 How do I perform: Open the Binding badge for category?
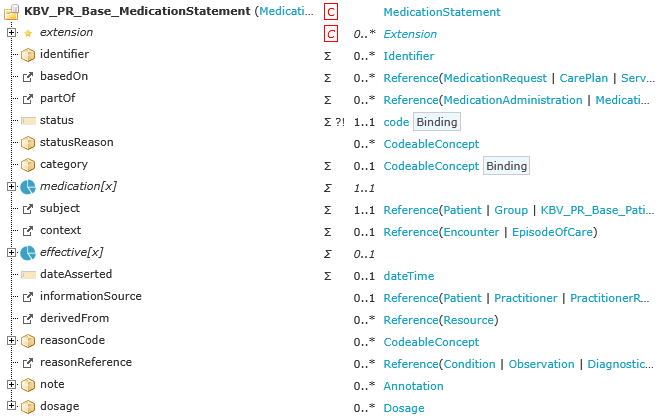[x=506, y=166]
